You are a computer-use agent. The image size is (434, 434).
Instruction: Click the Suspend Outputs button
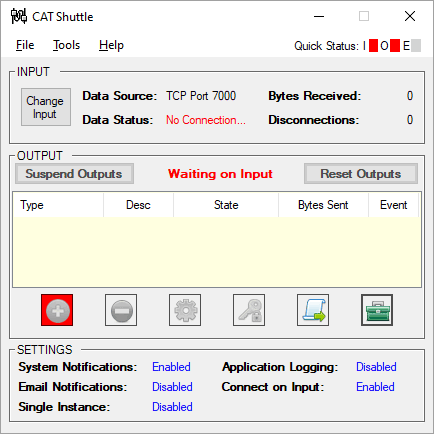tap(74, 174)
